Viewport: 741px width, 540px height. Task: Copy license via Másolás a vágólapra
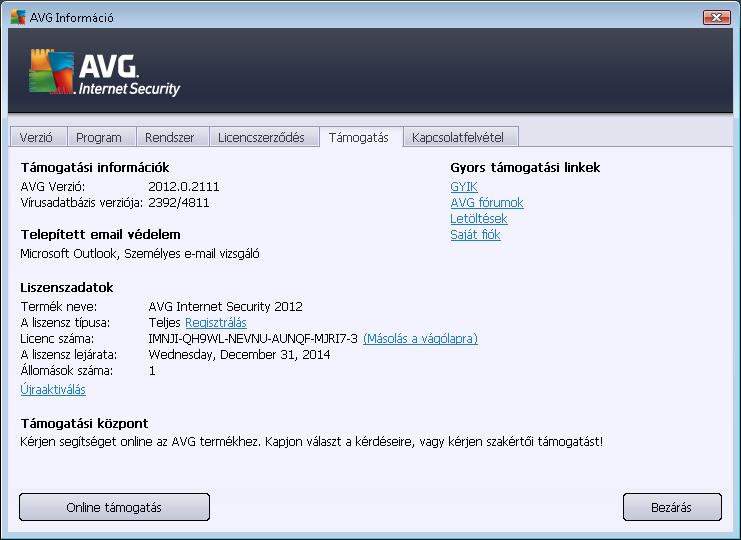point(420,339)
